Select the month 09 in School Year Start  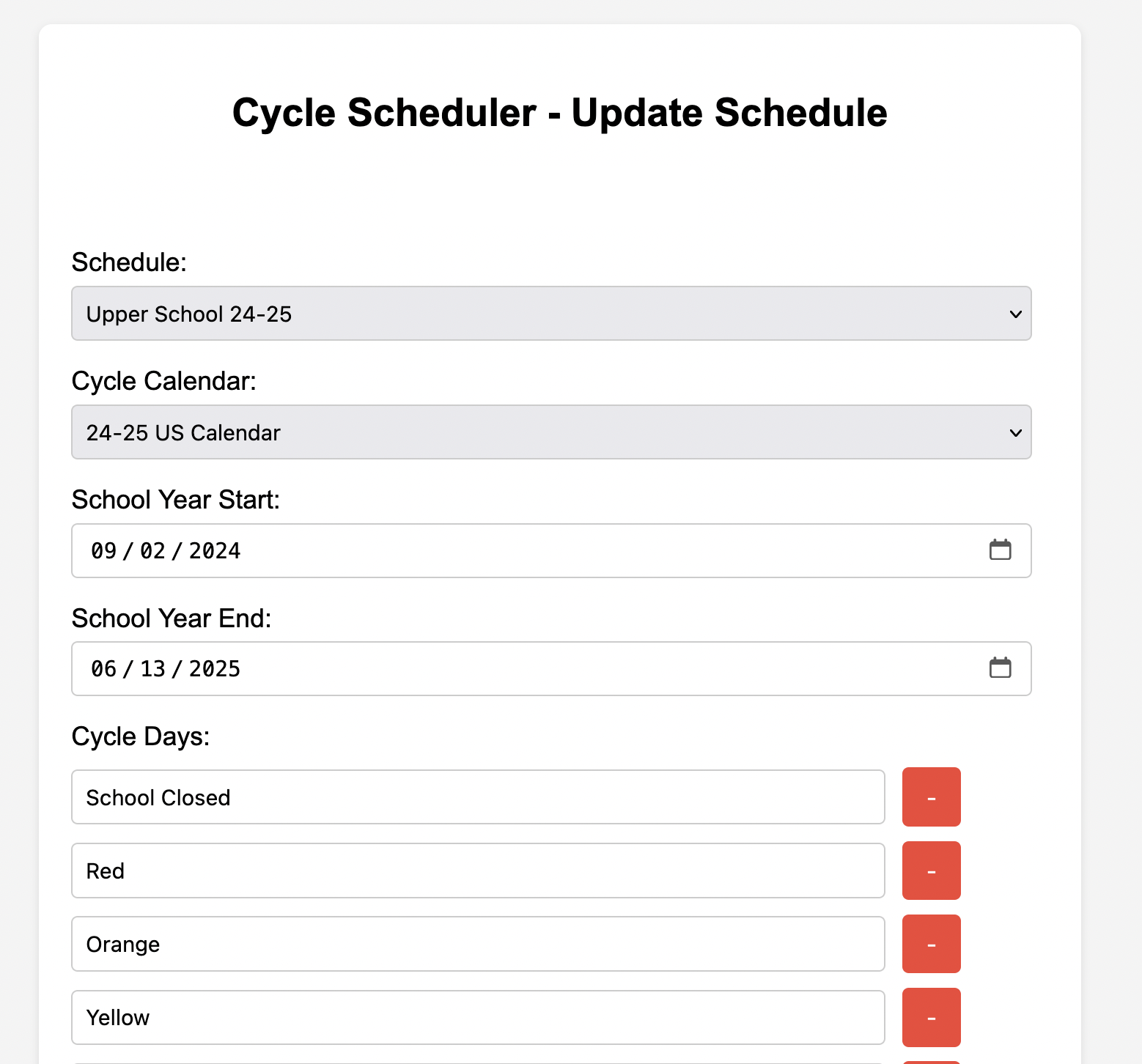[x=103, y=551]
